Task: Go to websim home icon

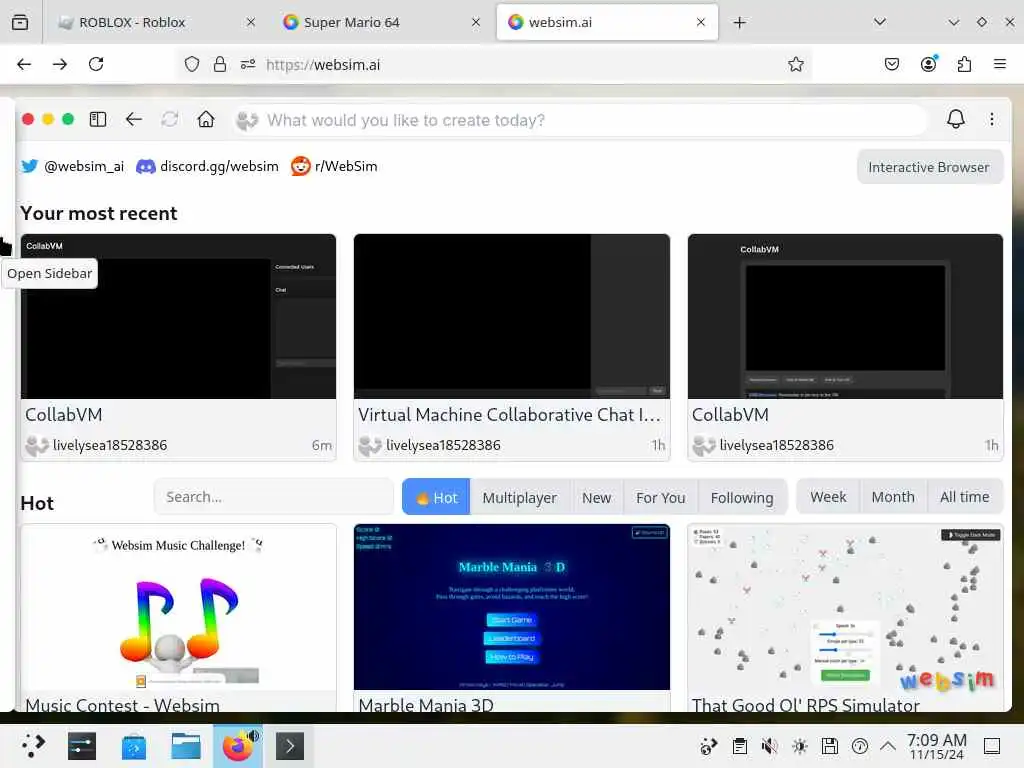Action: (206, 120)
